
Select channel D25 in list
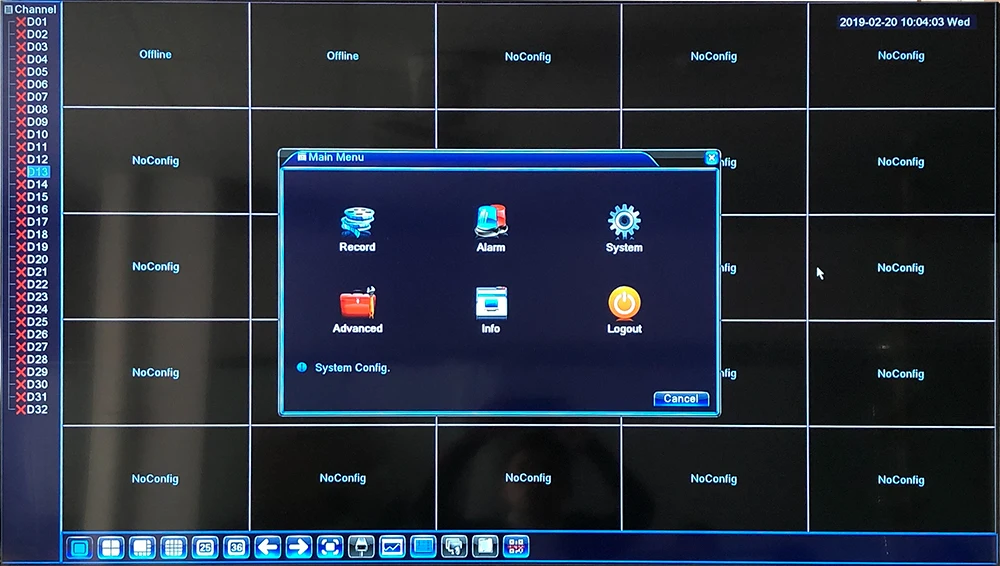pos(37,322)
